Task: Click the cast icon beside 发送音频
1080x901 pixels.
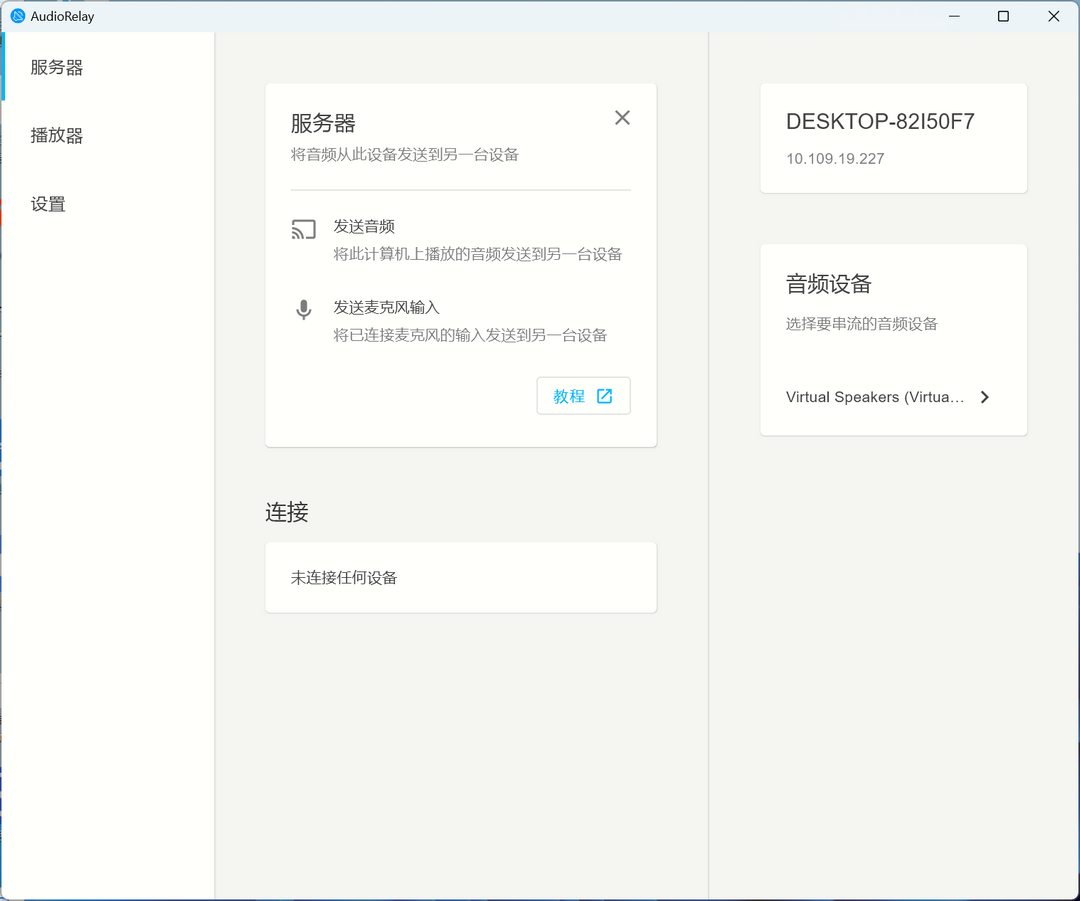Action: (303, 229)
